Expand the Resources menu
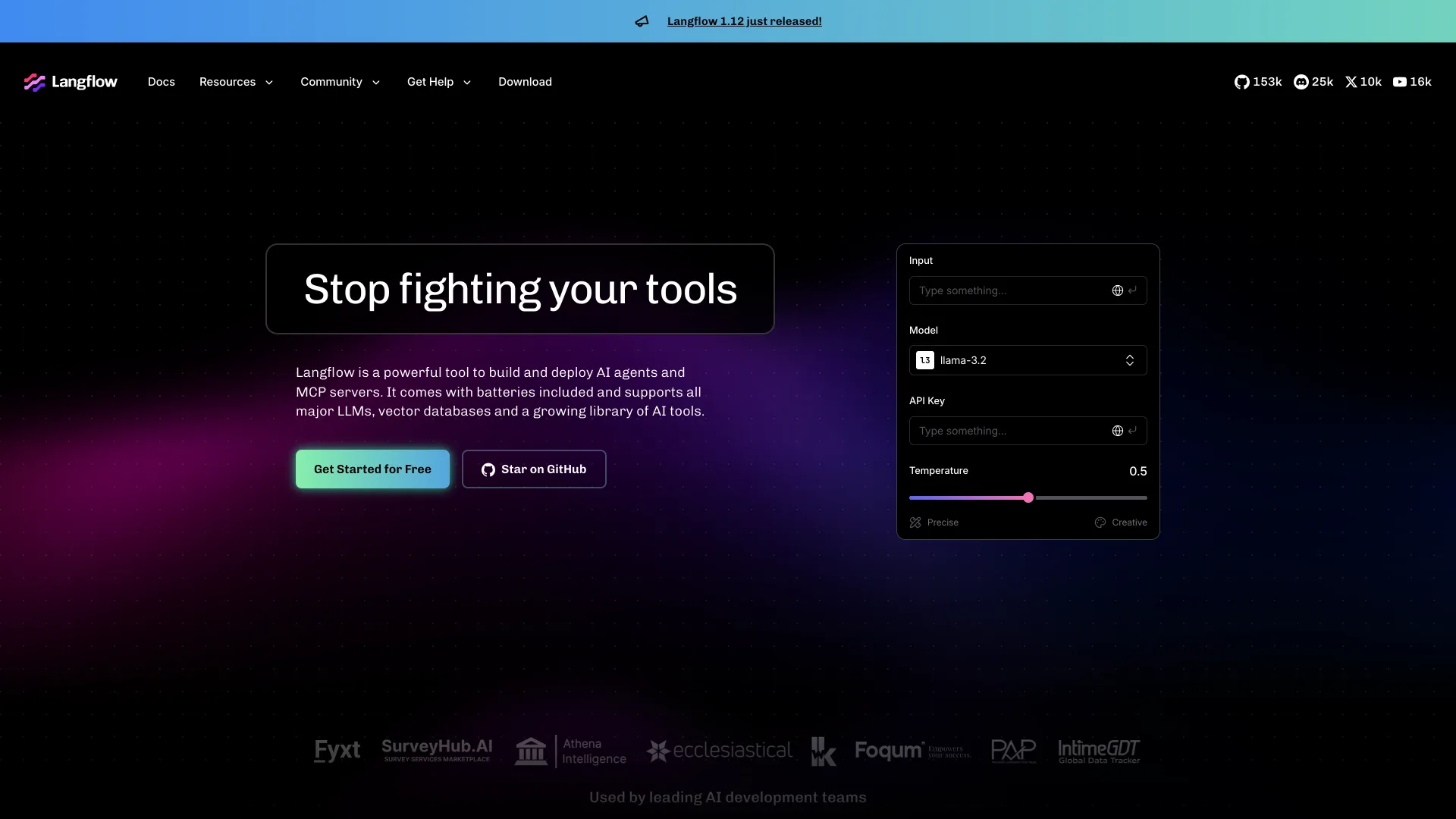1456x819 pixels. [237, 82]
